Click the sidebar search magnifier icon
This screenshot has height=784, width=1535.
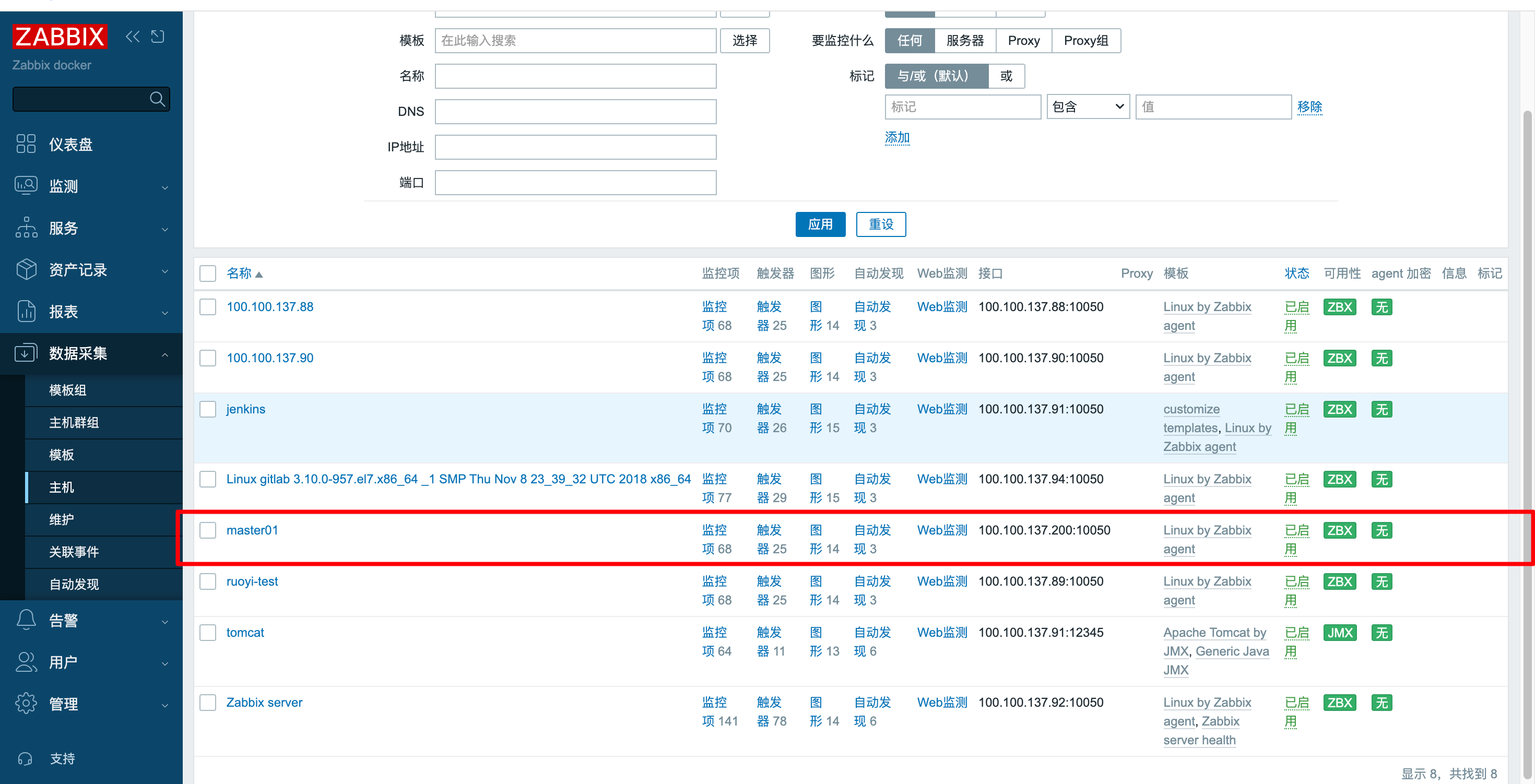pos(157,99)
